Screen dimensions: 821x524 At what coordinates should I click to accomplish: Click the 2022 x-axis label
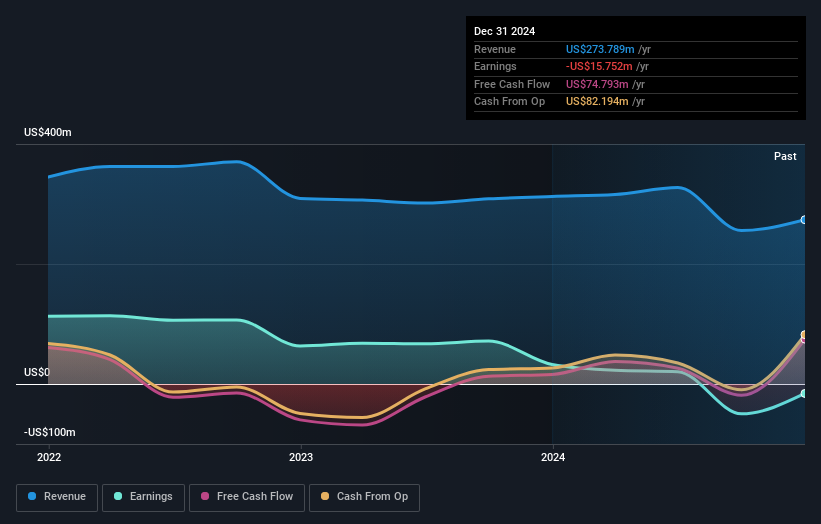pyautogui.click(x=49, y=458)
